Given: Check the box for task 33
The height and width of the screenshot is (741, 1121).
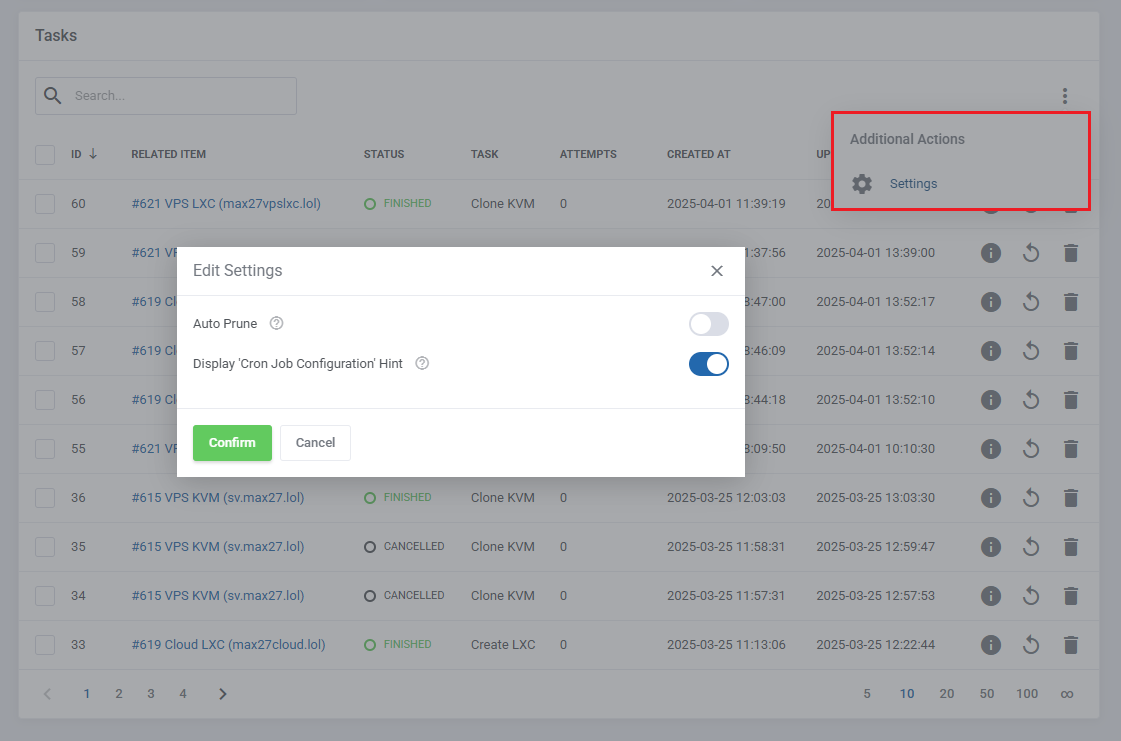Looking at the screenshot, I should [x=45, y=644].
